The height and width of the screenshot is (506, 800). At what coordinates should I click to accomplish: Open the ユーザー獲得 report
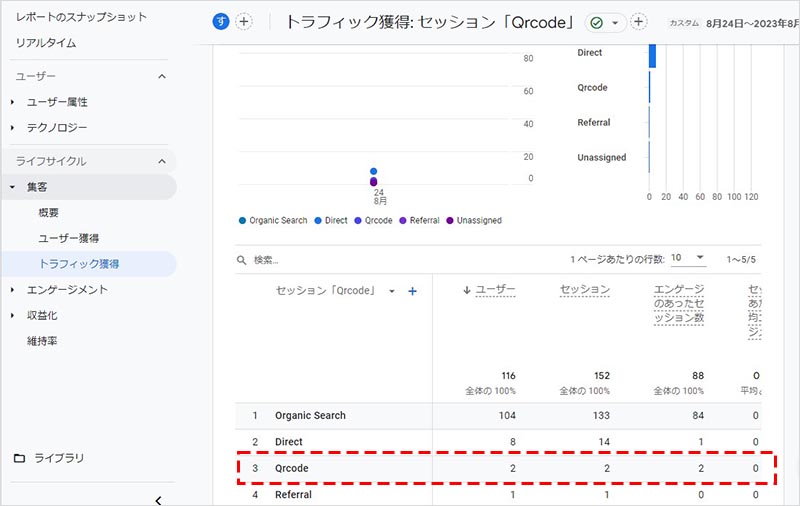[68, 238]
